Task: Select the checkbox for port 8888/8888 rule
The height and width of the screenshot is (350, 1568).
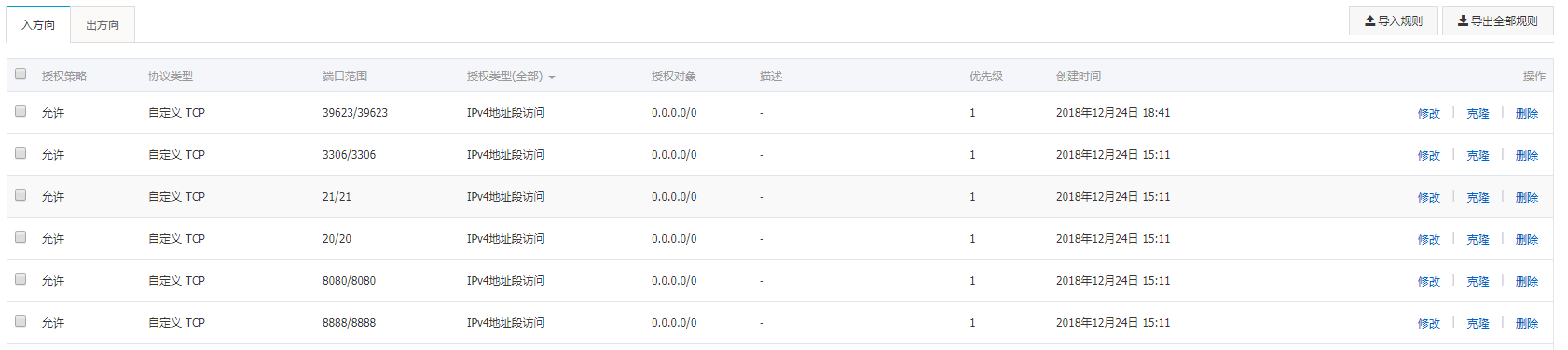Action: pos(21,321)
